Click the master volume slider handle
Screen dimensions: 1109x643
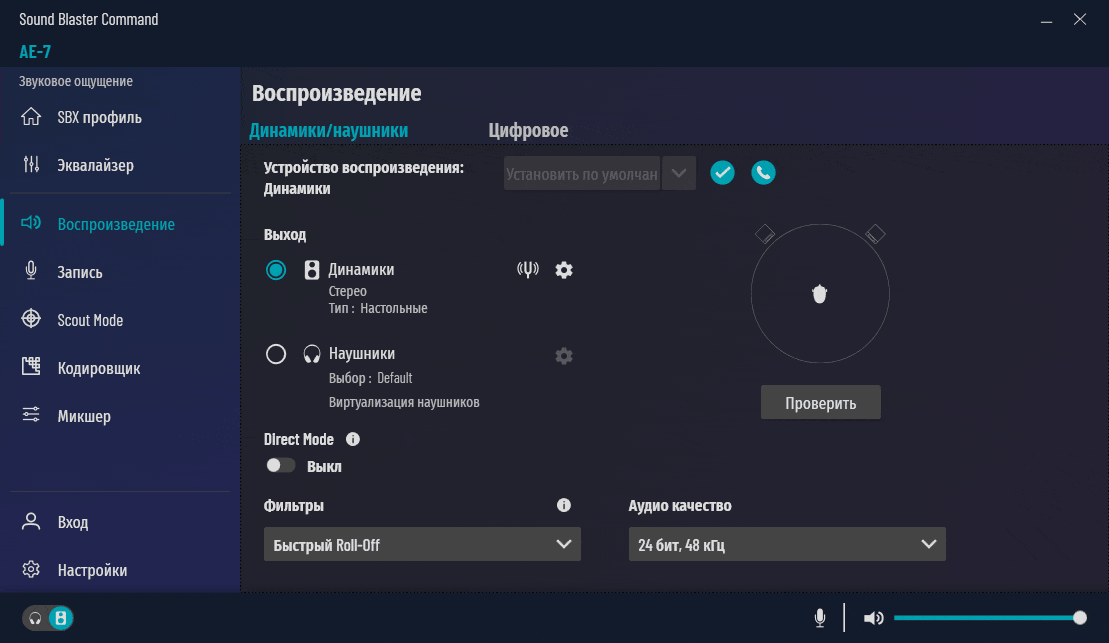(x=1079, y=618)
